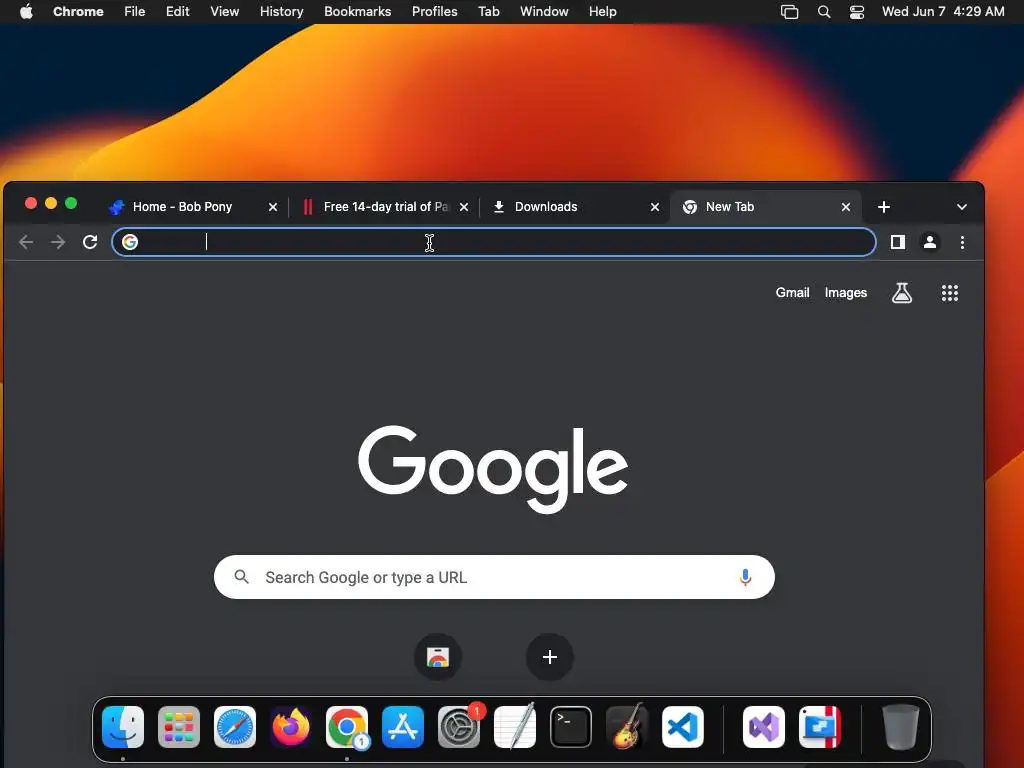Image resolution: width=1024 pixels, height=768 pixels.
Task: Maximize Chrome with the green button
Action: pos(71,204)
